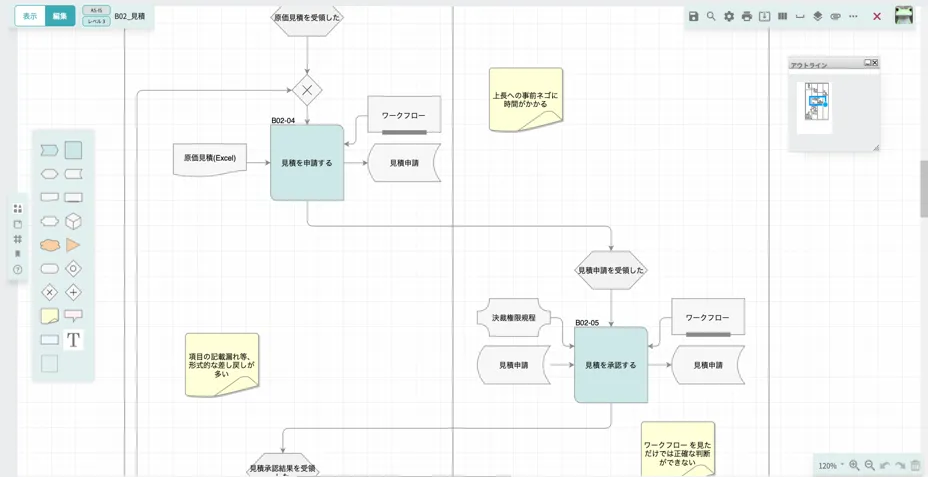Select the pale empty square shape
This screenshot has width=928, height=477.
pyautogui.click(x=50, y=363)
